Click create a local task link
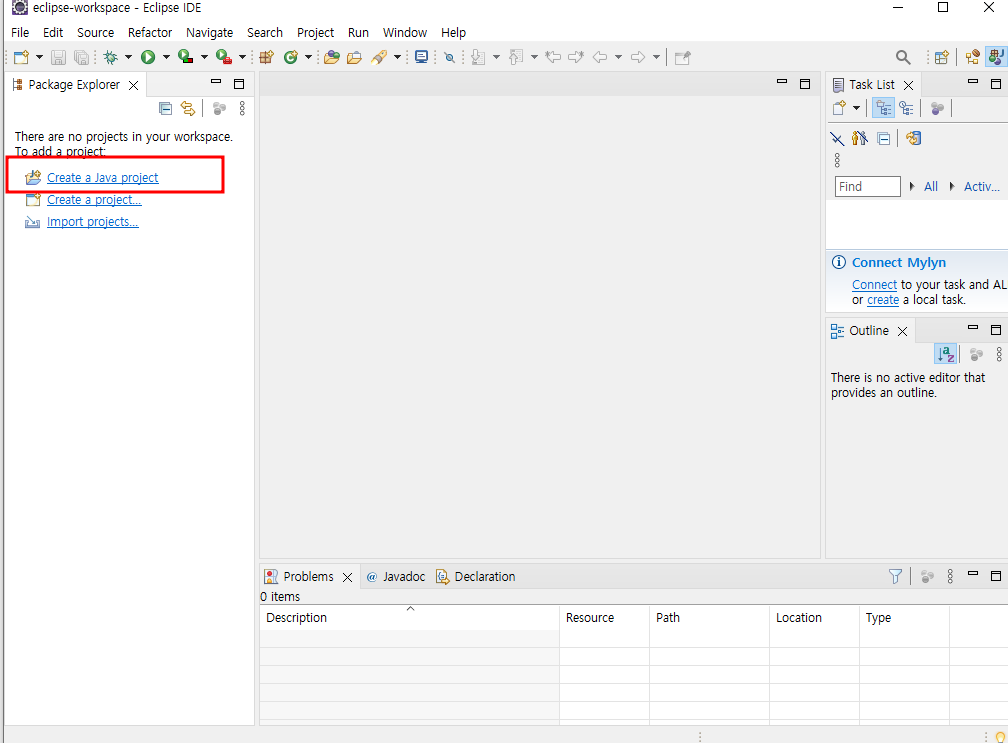This screenshot has height=743, width=1008. pos(883,300)
